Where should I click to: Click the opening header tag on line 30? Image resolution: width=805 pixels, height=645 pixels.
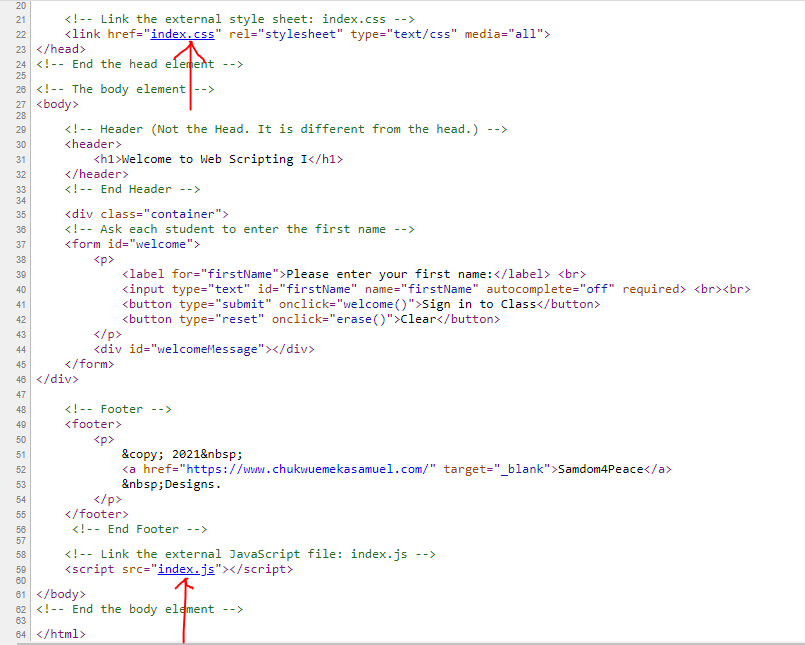click(93, 144)
